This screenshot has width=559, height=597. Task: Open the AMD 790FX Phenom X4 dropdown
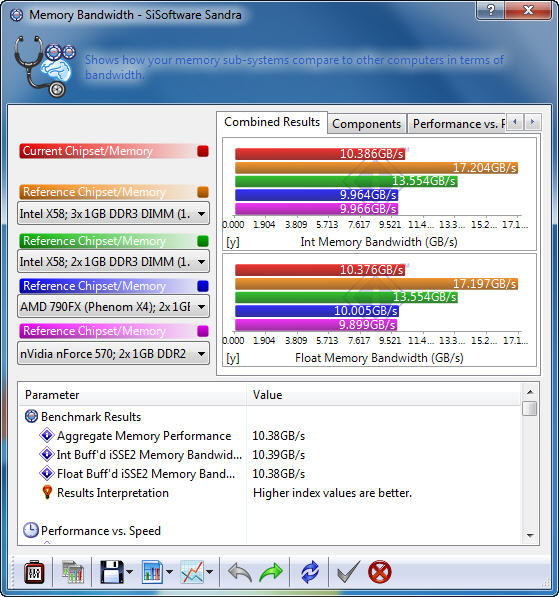(x=113, y=306)
